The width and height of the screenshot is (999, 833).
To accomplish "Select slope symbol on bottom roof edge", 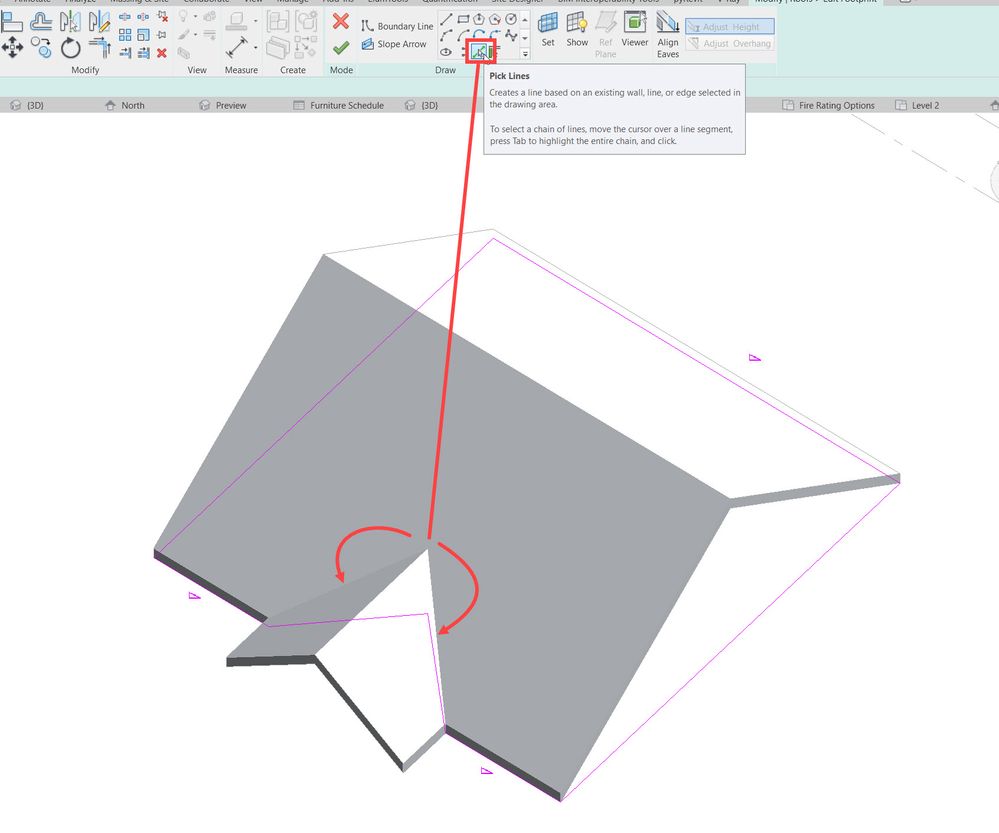I will [487, 771].
